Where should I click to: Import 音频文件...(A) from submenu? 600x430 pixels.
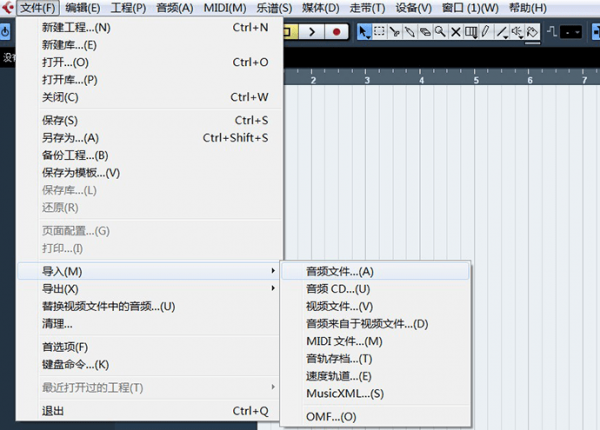(375, 271)
